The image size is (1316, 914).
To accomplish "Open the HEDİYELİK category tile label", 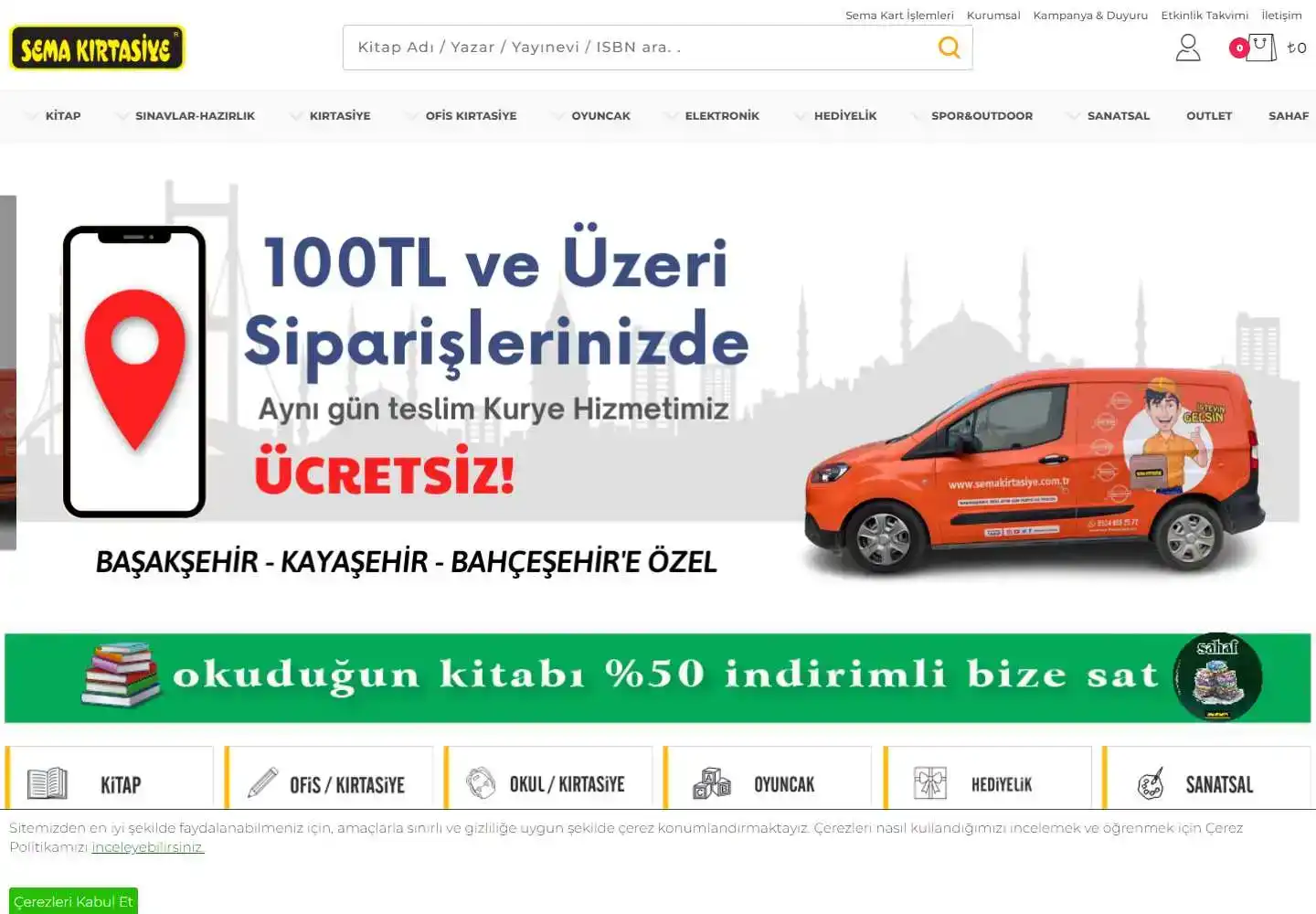I will 1002,784.
